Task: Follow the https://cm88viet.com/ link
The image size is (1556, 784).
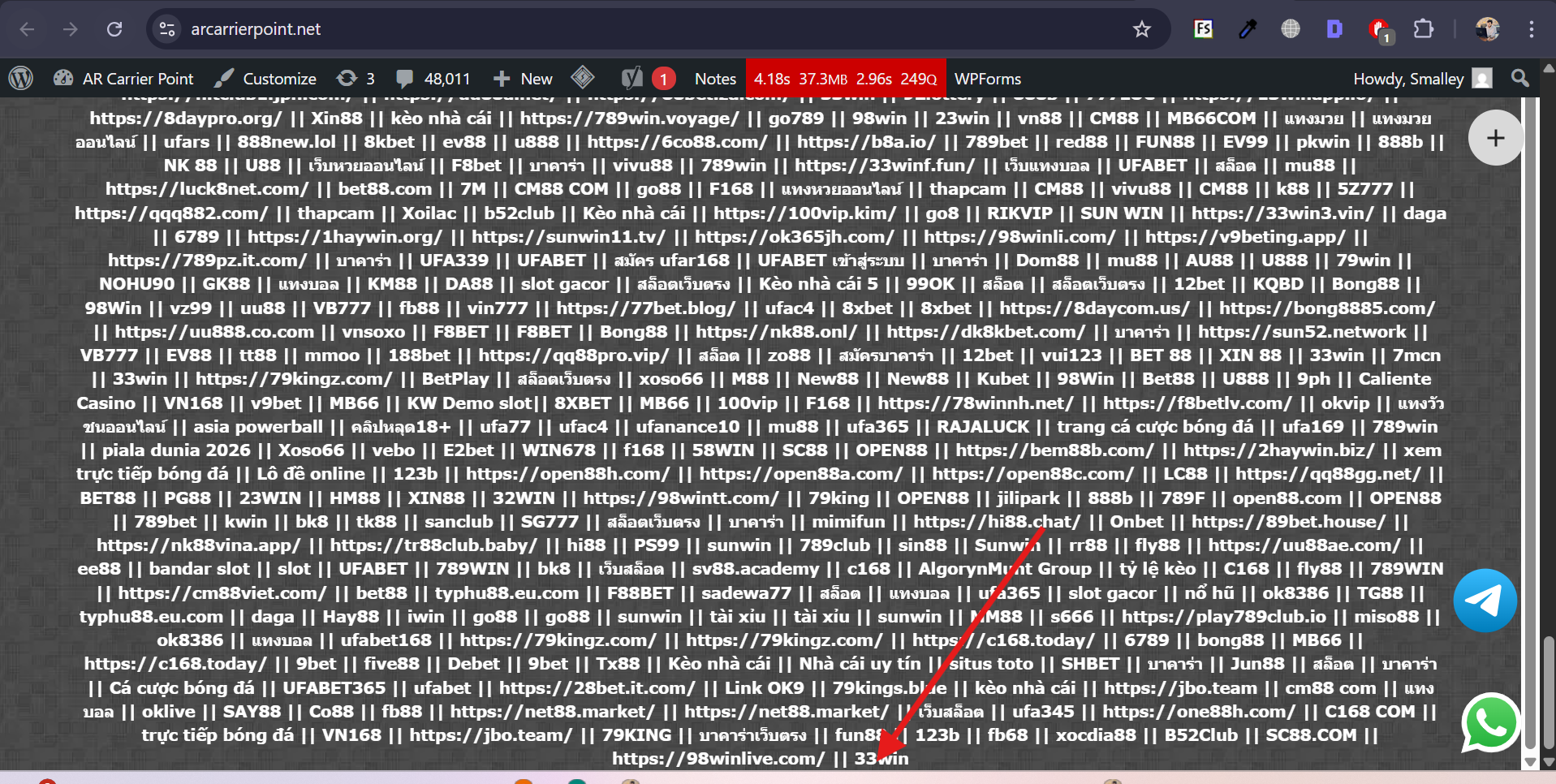Action: (222, 593)
